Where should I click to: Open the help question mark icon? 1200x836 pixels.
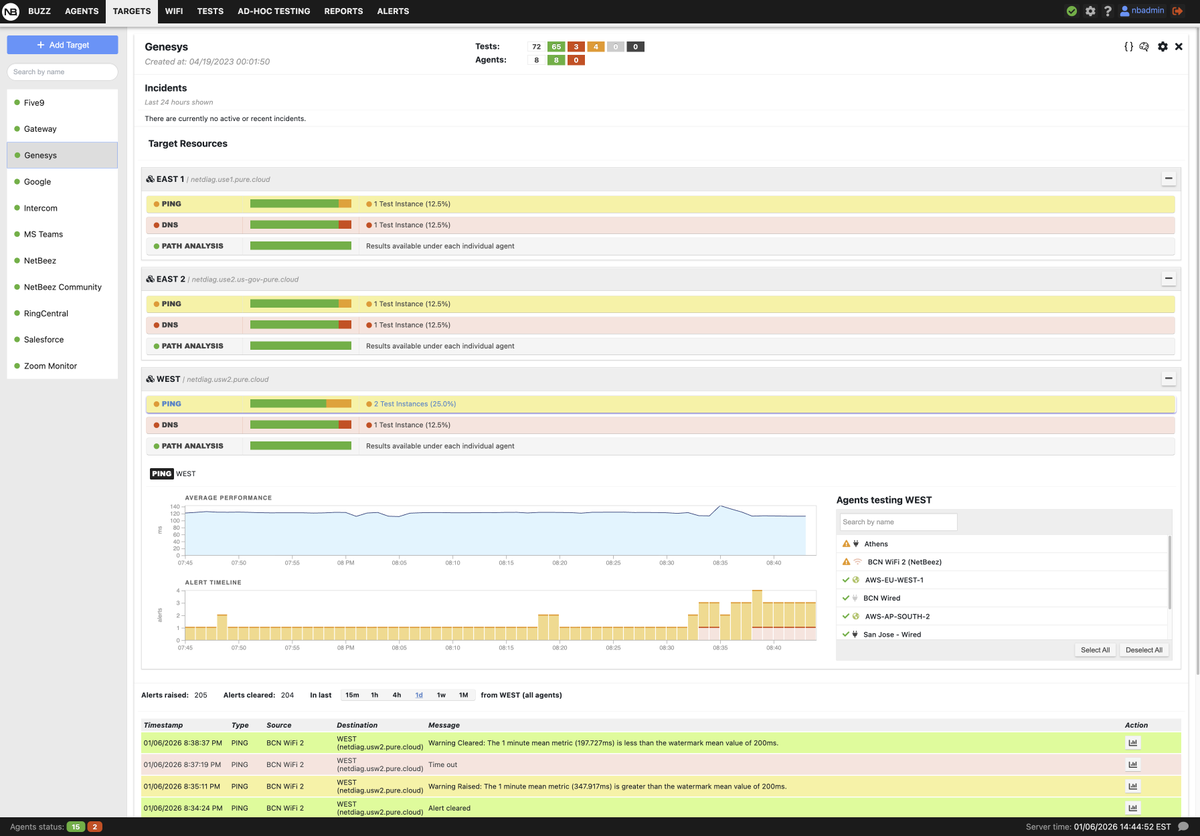coord(1107,11)
